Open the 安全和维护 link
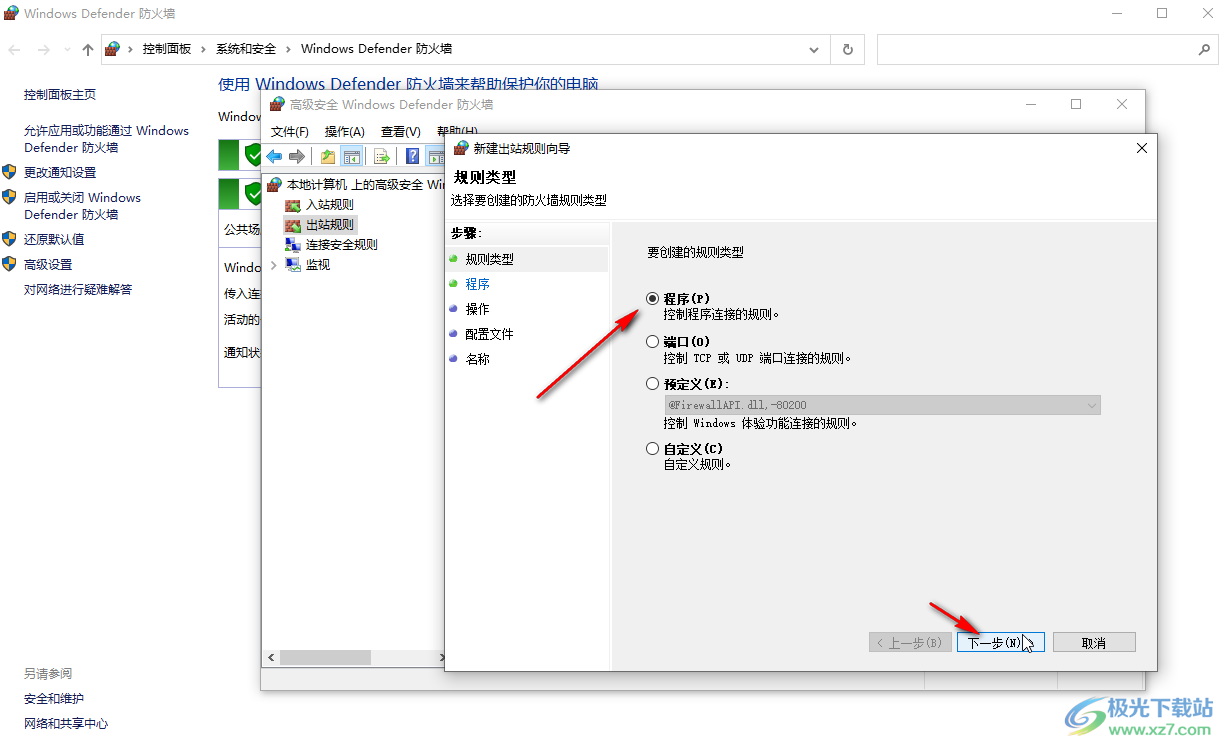This screenshot has height=746, width=1224. click(54, 699)
